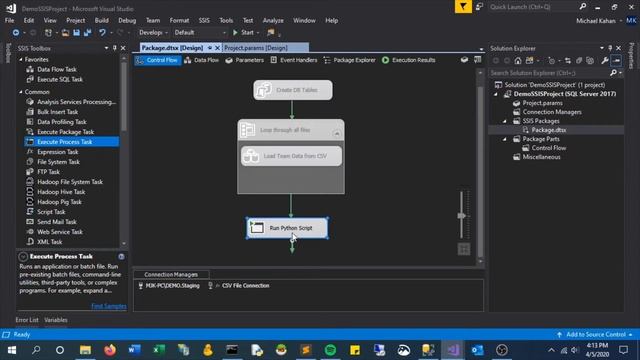The width and height of the screenshot is (640, 360).
Task: Open the Debug menu
Action: [x=127, y=20]
